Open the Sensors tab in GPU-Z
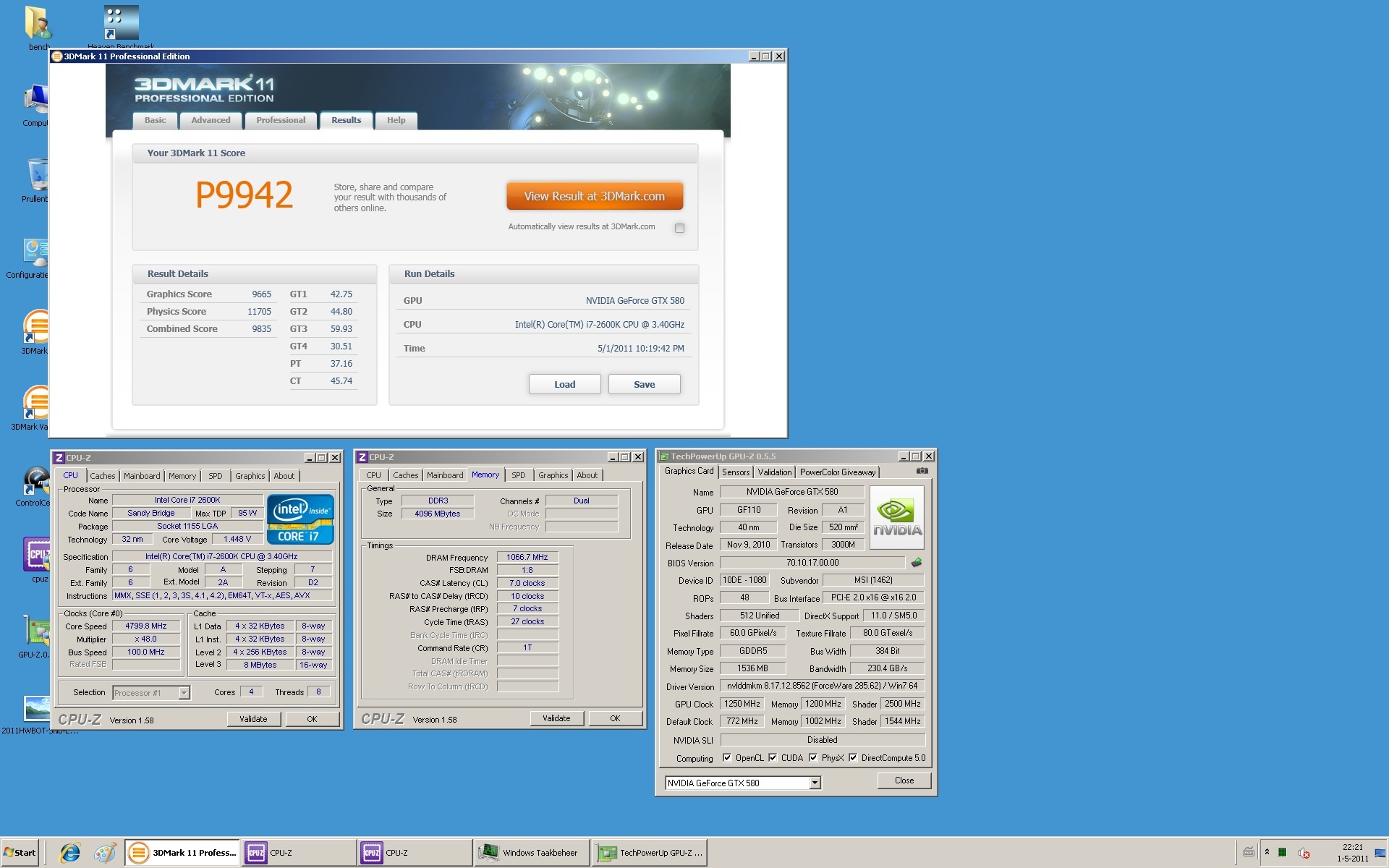1389x868 pixels. tap(736, 472)
